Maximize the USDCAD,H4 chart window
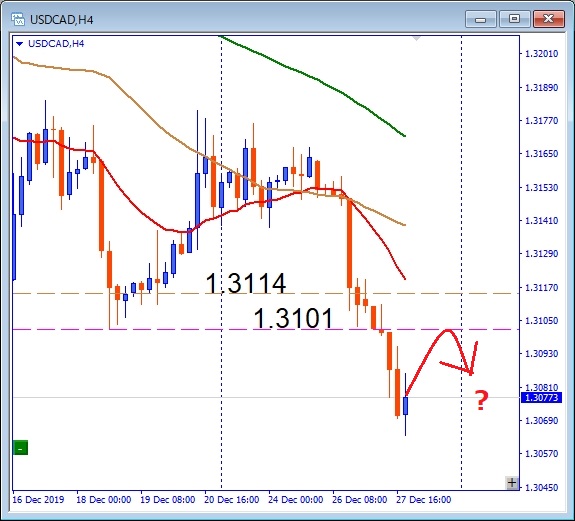 click(514, 19)
